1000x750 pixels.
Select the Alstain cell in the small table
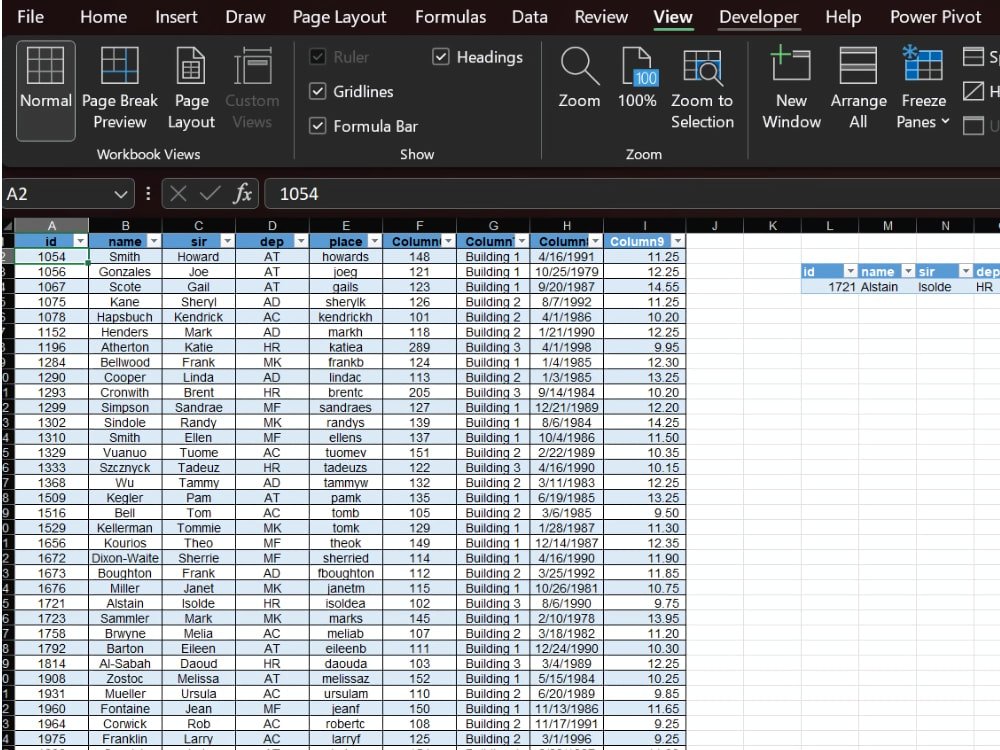(887, 287)
